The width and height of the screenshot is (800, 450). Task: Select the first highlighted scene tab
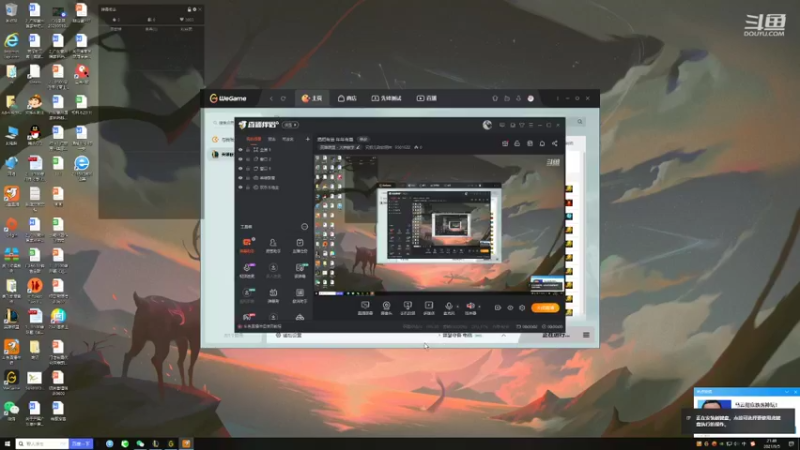coord(253,139)
